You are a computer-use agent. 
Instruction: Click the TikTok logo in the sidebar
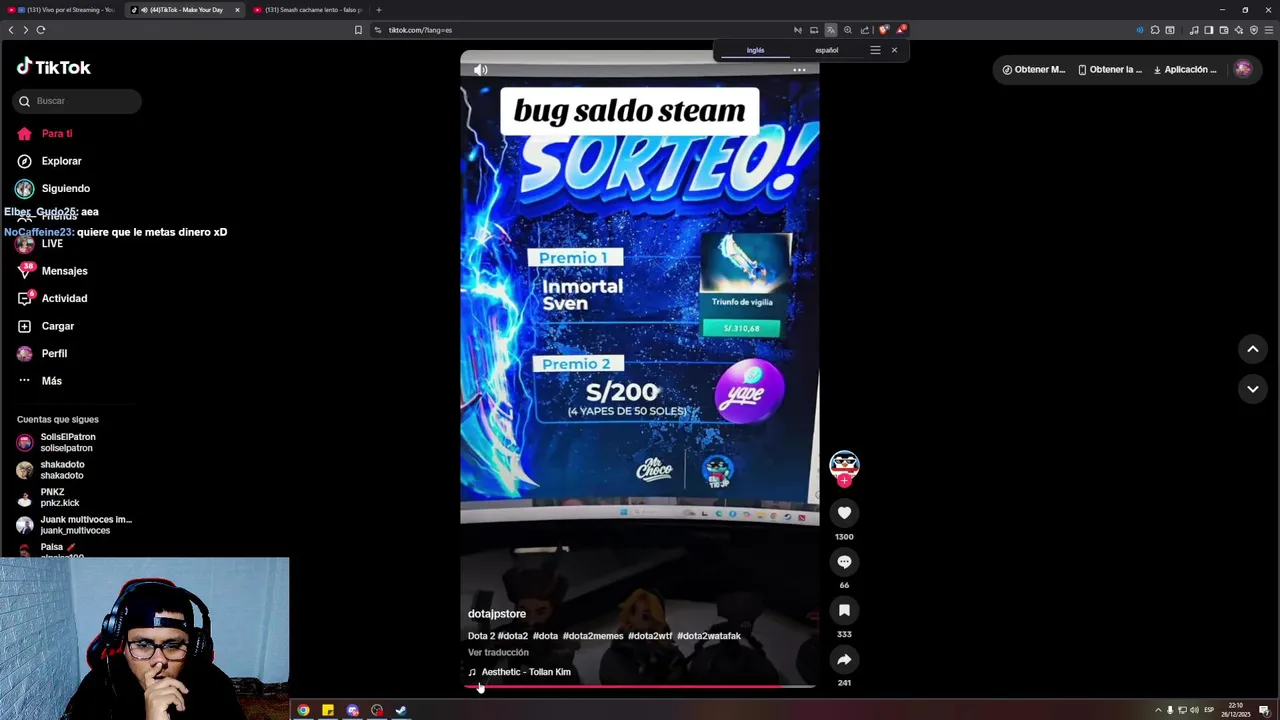pyautogui.click(x=53, y=67)
